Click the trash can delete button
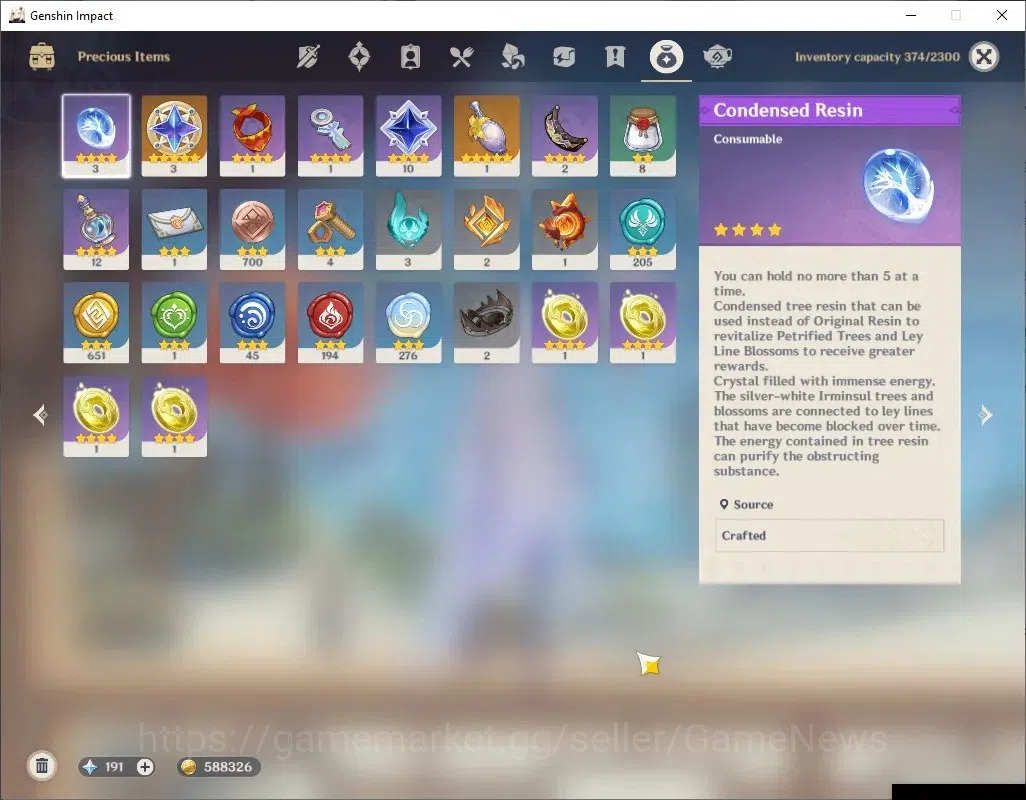 [42, 766]
